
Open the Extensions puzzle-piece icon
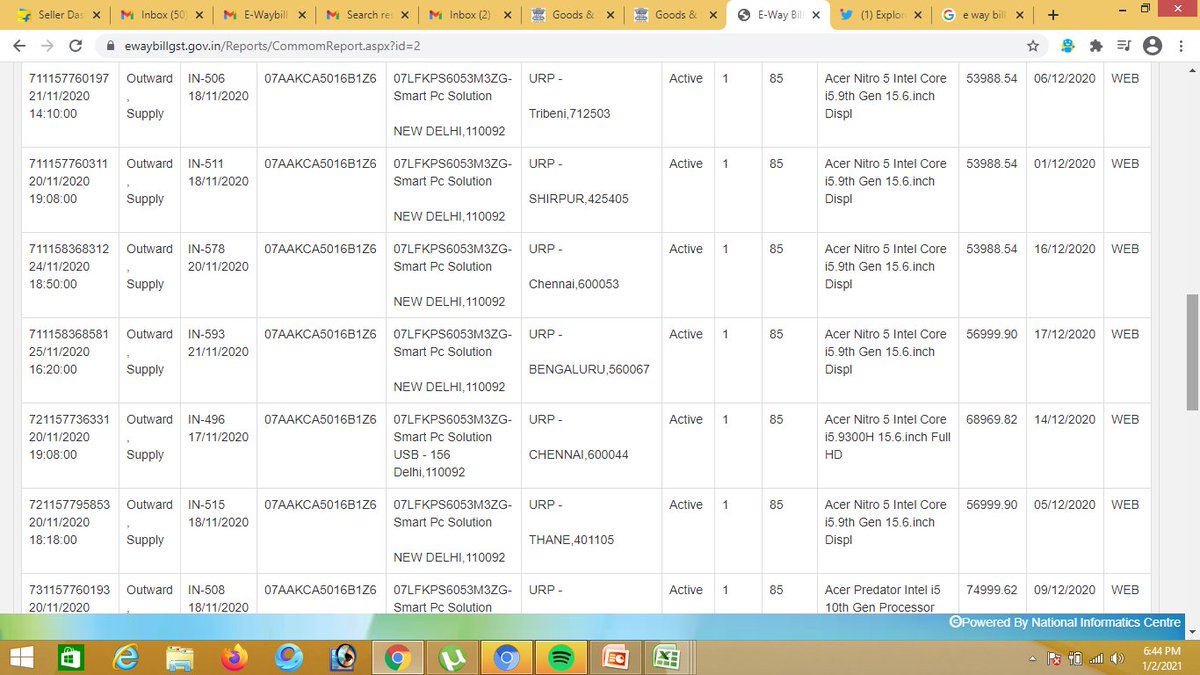(x=1097, y=46)
